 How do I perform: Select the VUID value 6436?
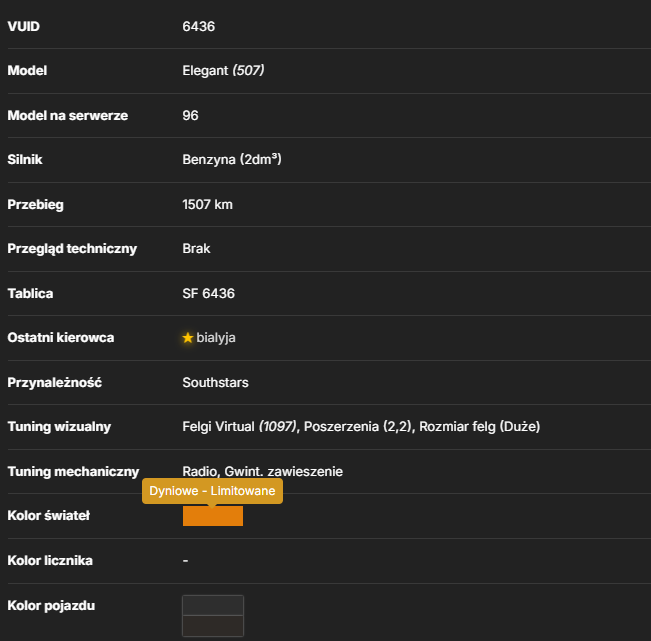[x=198, y=27]
